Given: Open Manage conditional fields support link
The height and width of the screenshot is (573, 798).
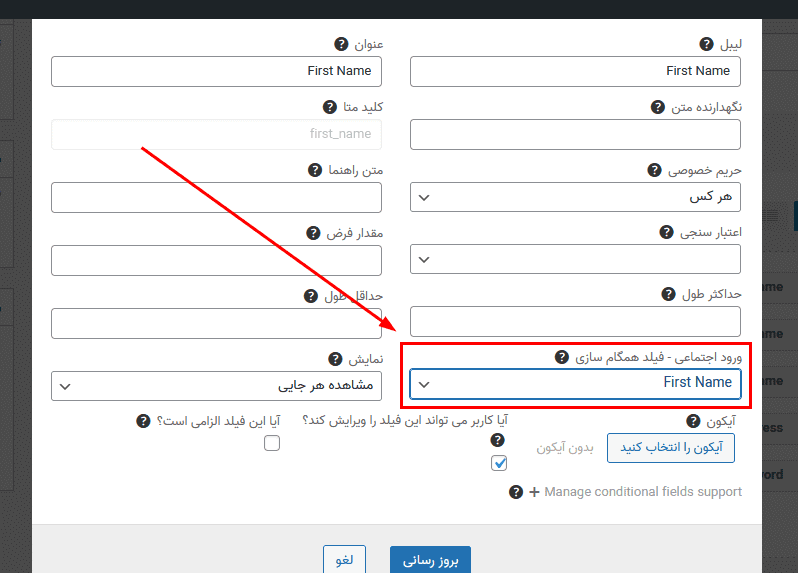Looking at the screenshot, I should (643, 492).
